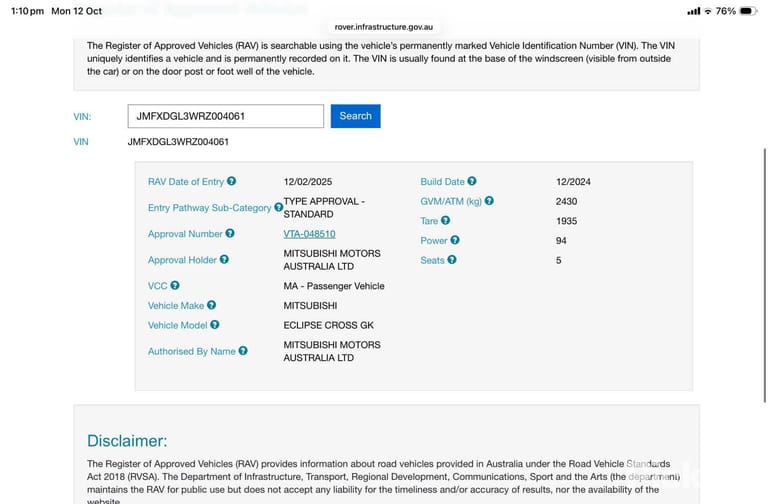Click the Build Date label

tap(442, 182)
